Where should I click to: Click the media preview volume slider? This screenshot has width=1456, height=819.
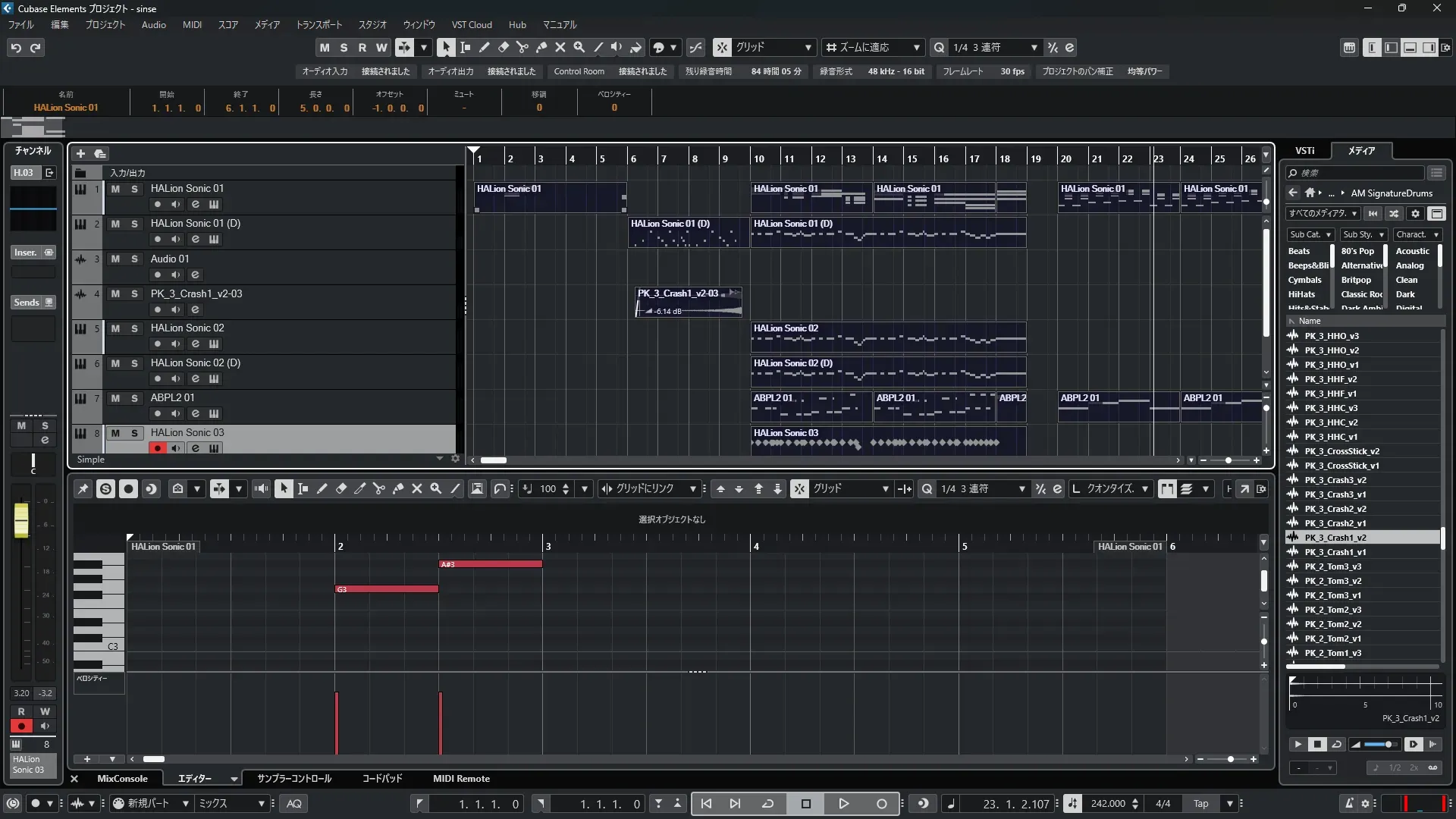1380,745
